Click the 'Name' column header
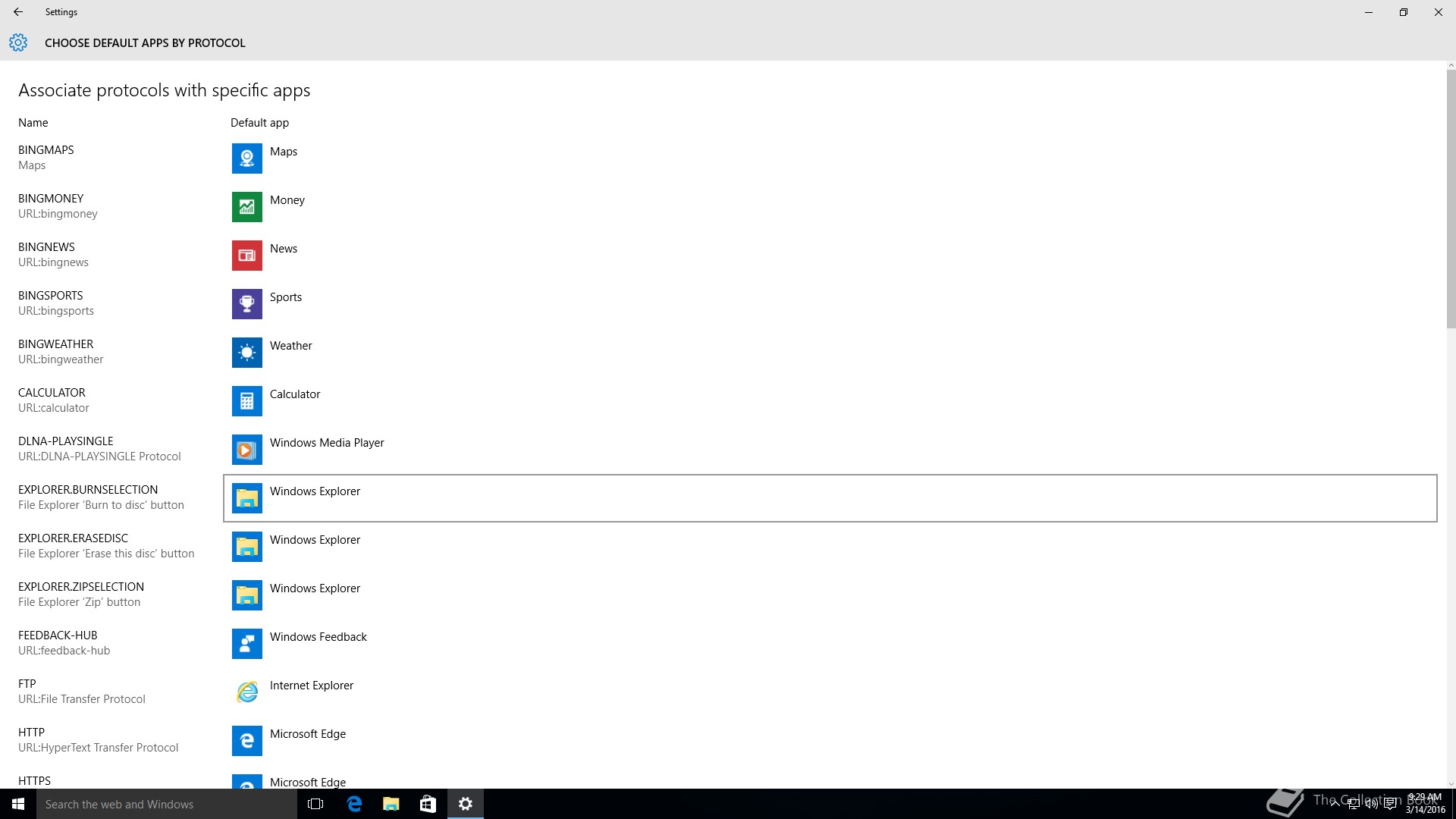Image resolution: width=1456 pixels, height=819 pixels. (33, 123)
